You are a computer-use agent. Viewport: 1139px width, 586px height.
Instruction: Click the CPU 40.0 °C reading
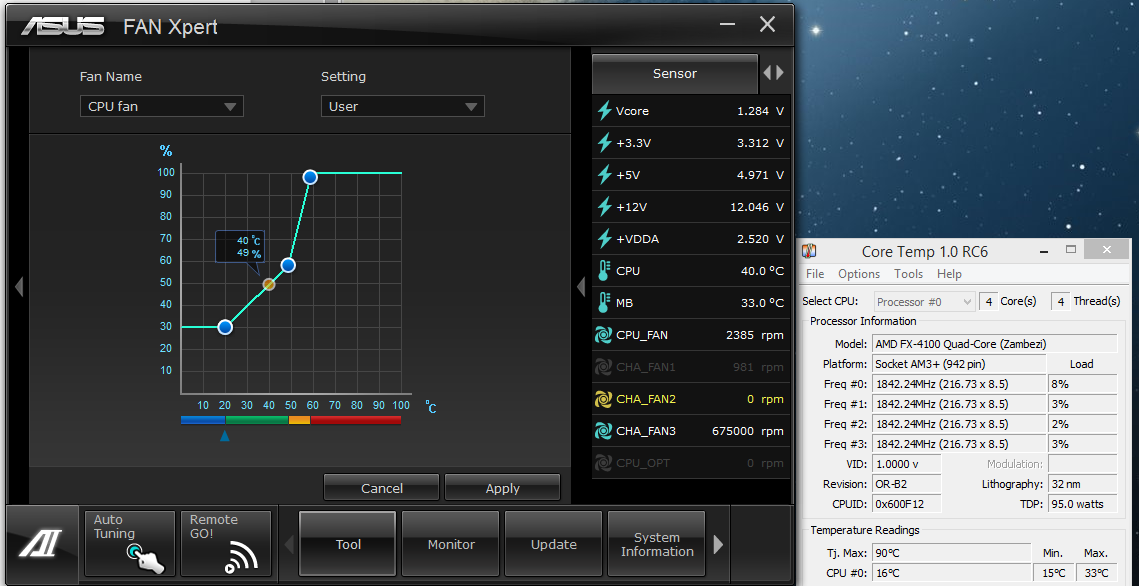click(762, 271)
